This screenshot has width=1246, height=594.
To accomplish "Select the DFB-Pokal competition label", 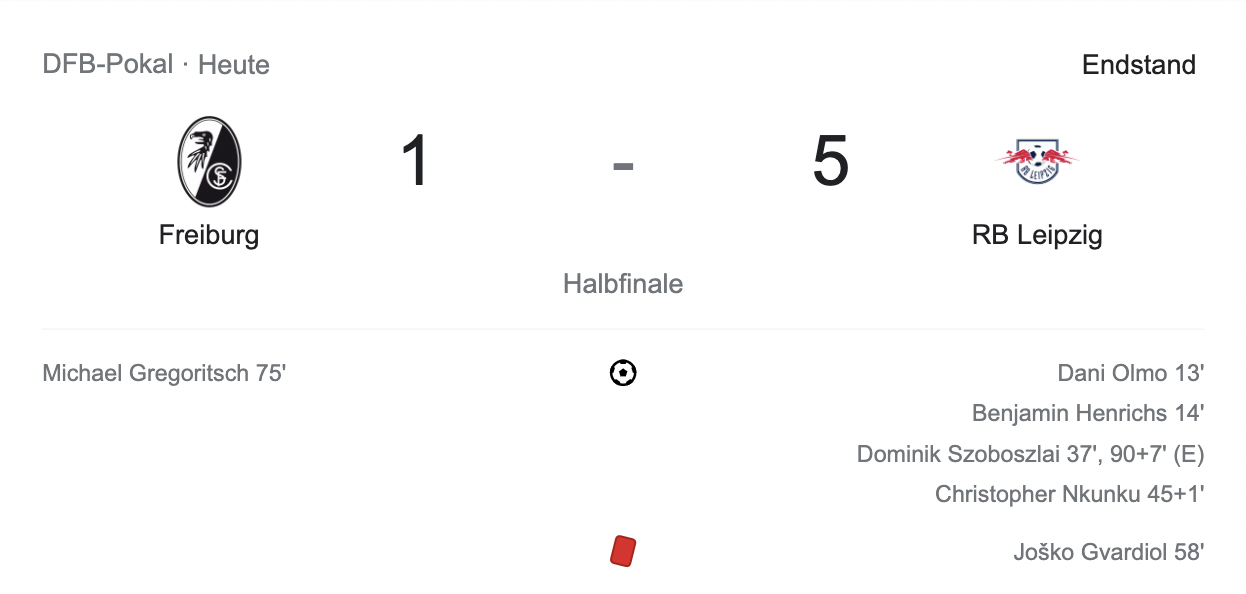I will click(x=107, y=65).
